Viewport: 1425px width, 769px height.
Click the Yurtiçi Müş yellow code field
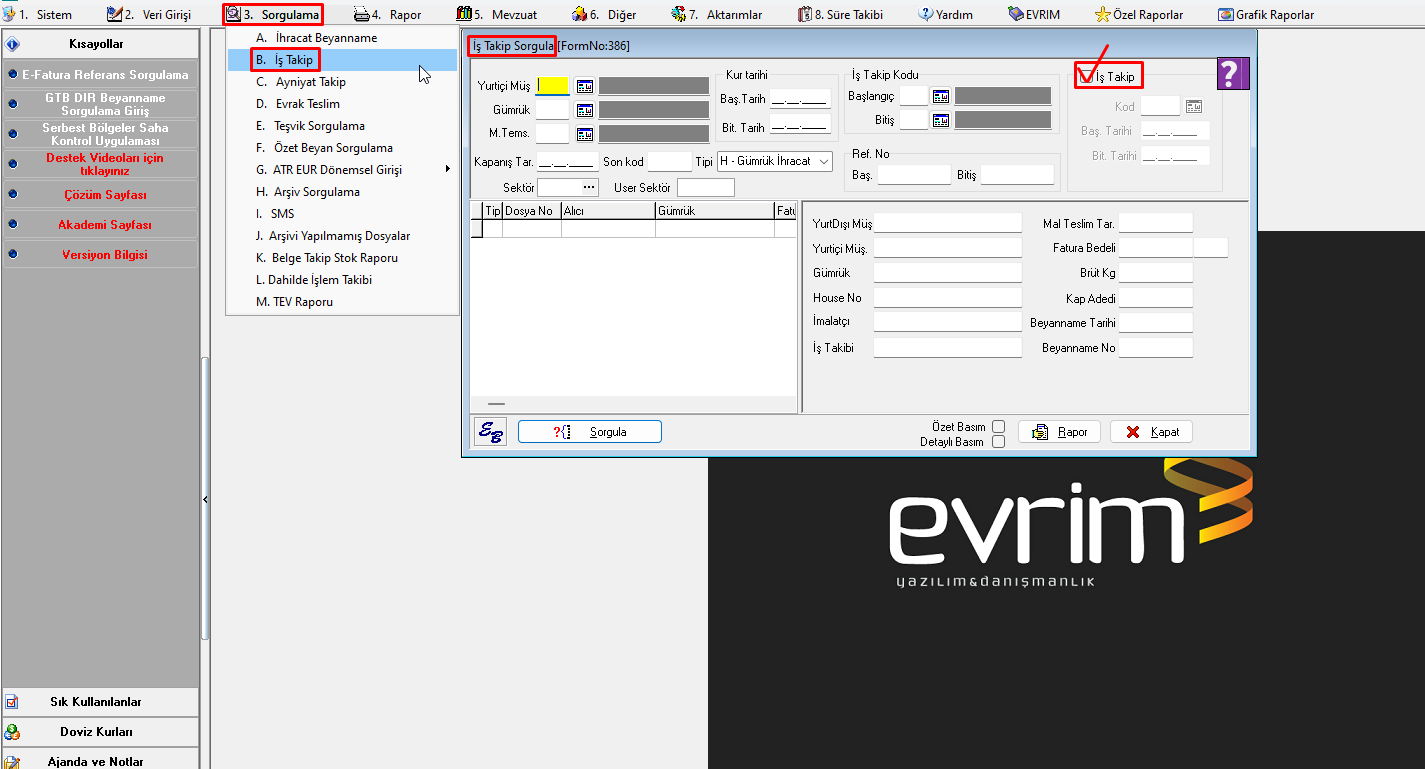click(x=553, y=86)
